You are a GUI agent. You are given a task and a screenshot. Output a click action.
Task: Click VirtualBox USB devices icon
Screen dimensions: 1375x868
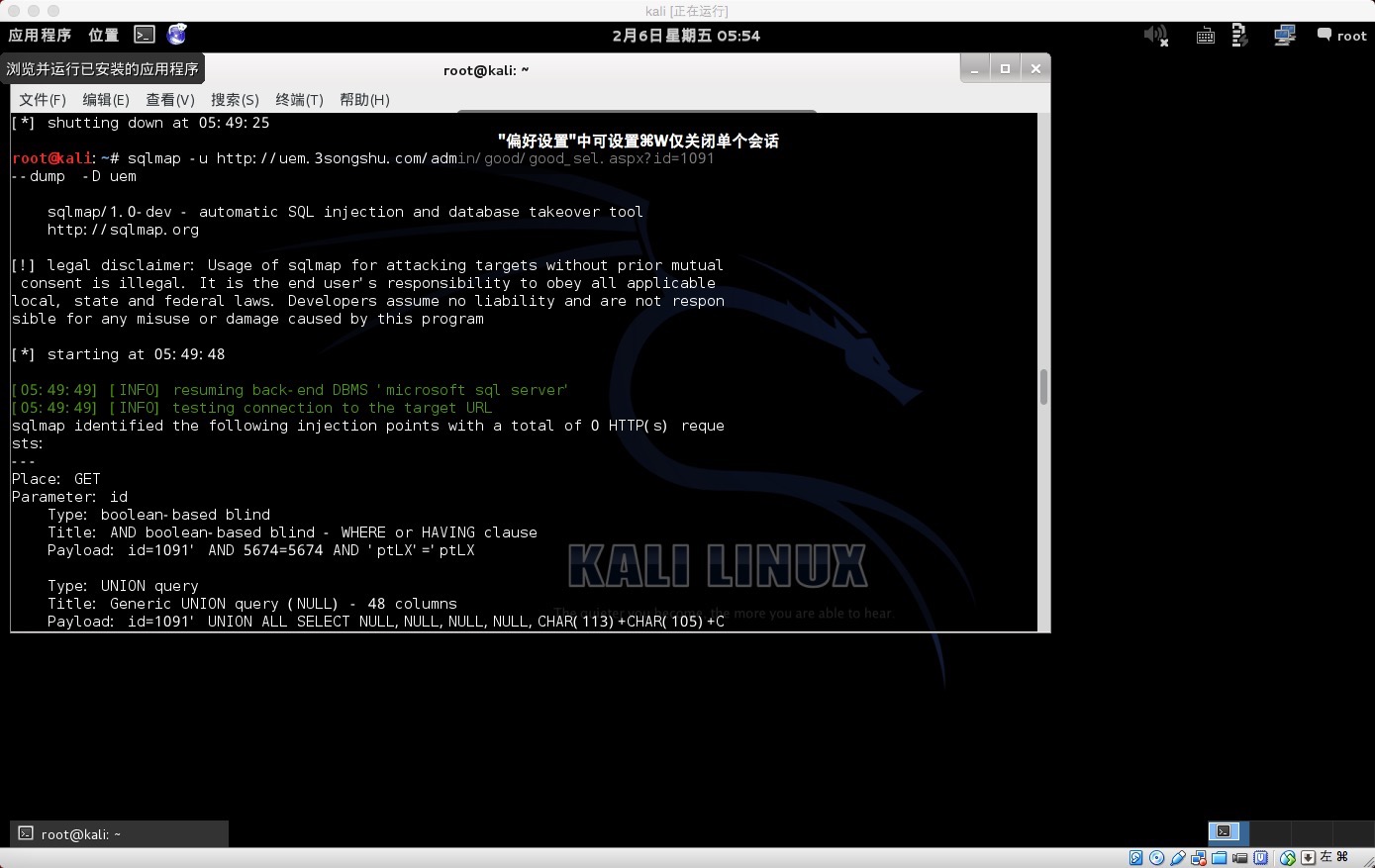1178,858
